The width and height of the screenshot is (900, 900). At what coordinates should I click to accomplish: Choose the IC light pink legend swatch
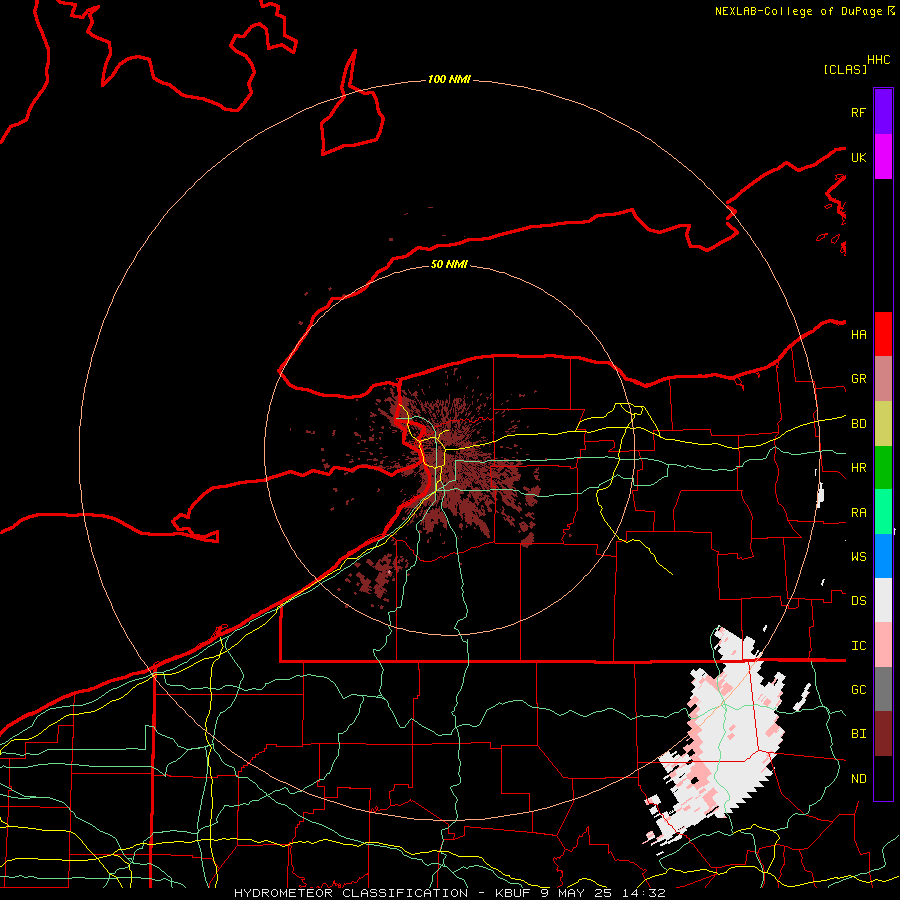coord(883,645)
